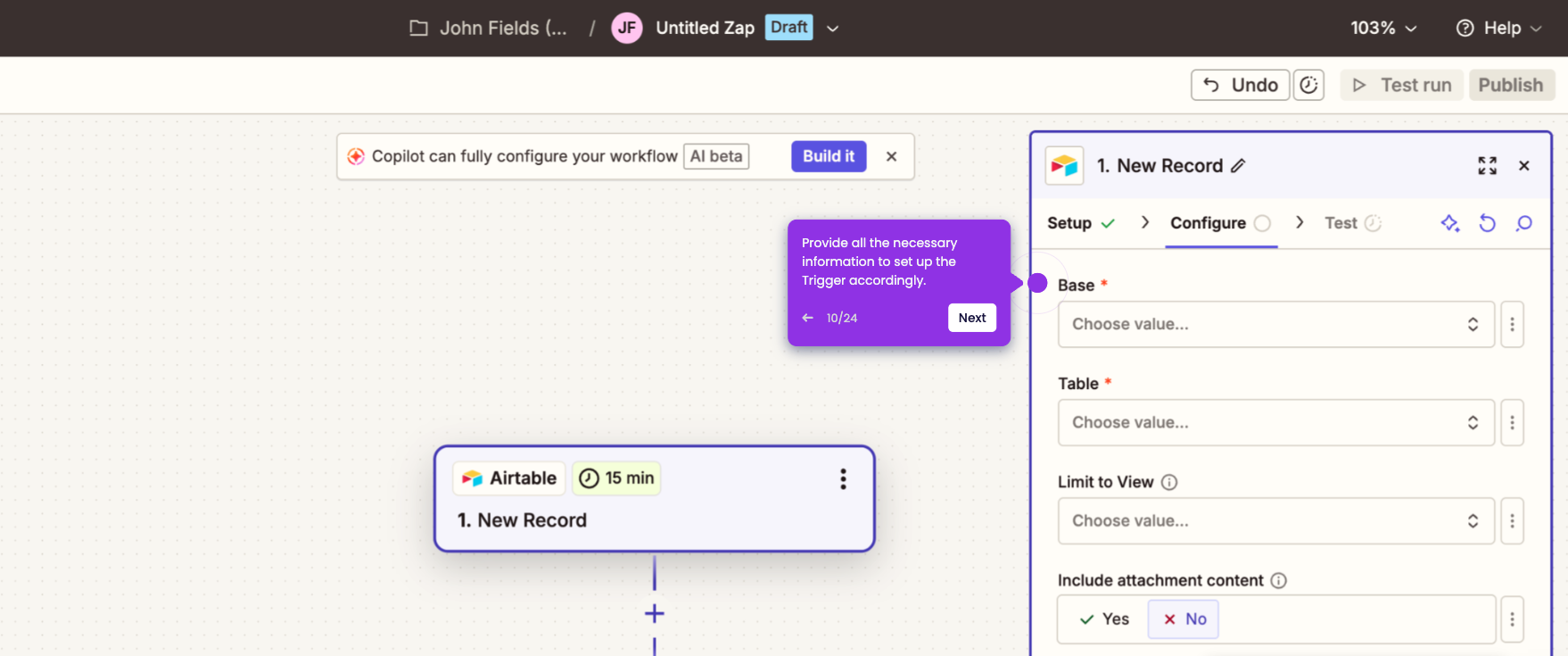Click the AI beta badge
Image resolution: width=1568 pixels, height=656 pixels.
(716, 156)
